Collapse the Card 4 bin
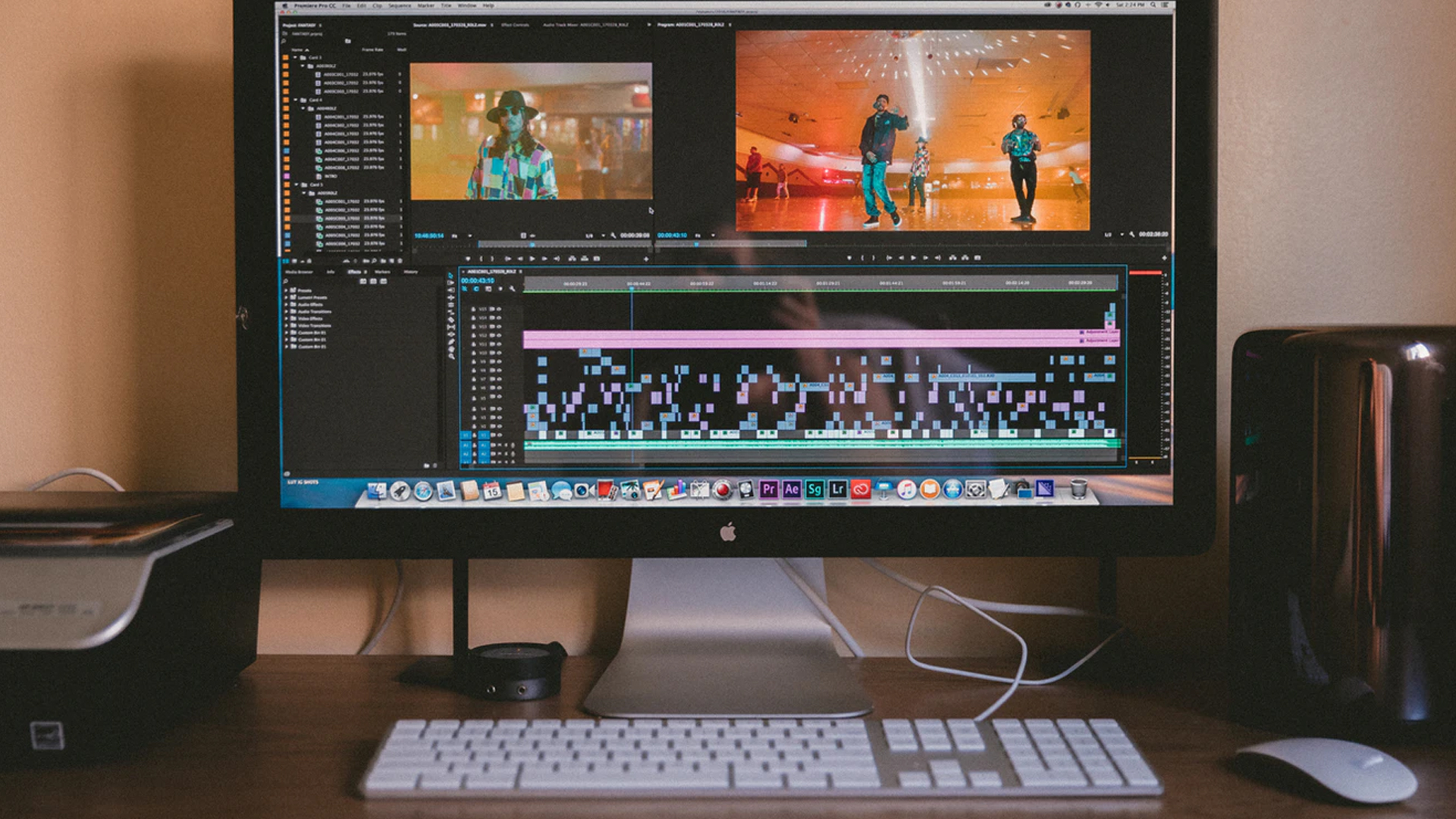This screenshot has height=819, width=1456. (x=296, y=100)
